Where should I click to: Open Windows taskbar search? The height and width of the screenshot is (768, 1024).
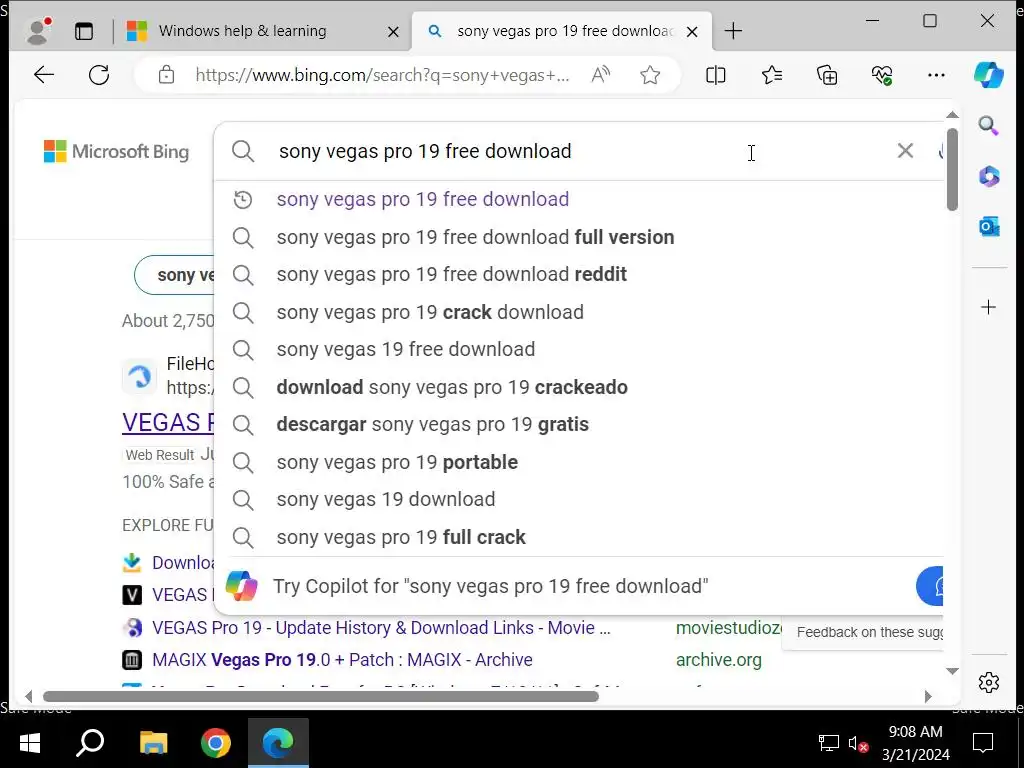tap(90, 743)
